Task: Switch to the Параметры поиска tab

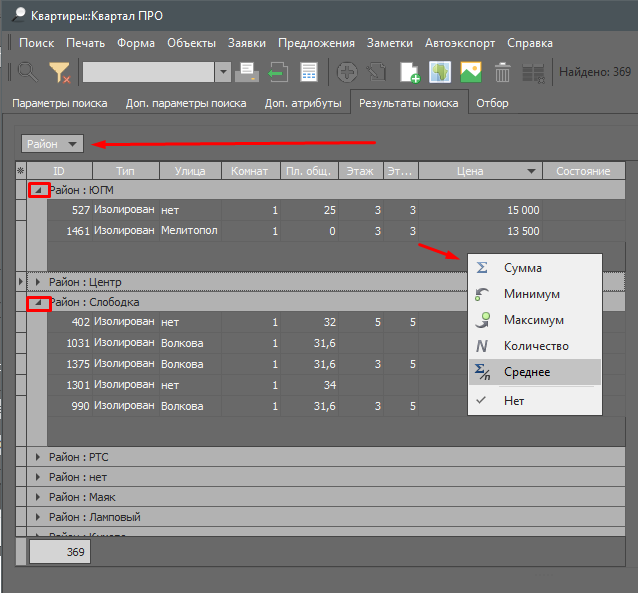Action: click(59, 103)
